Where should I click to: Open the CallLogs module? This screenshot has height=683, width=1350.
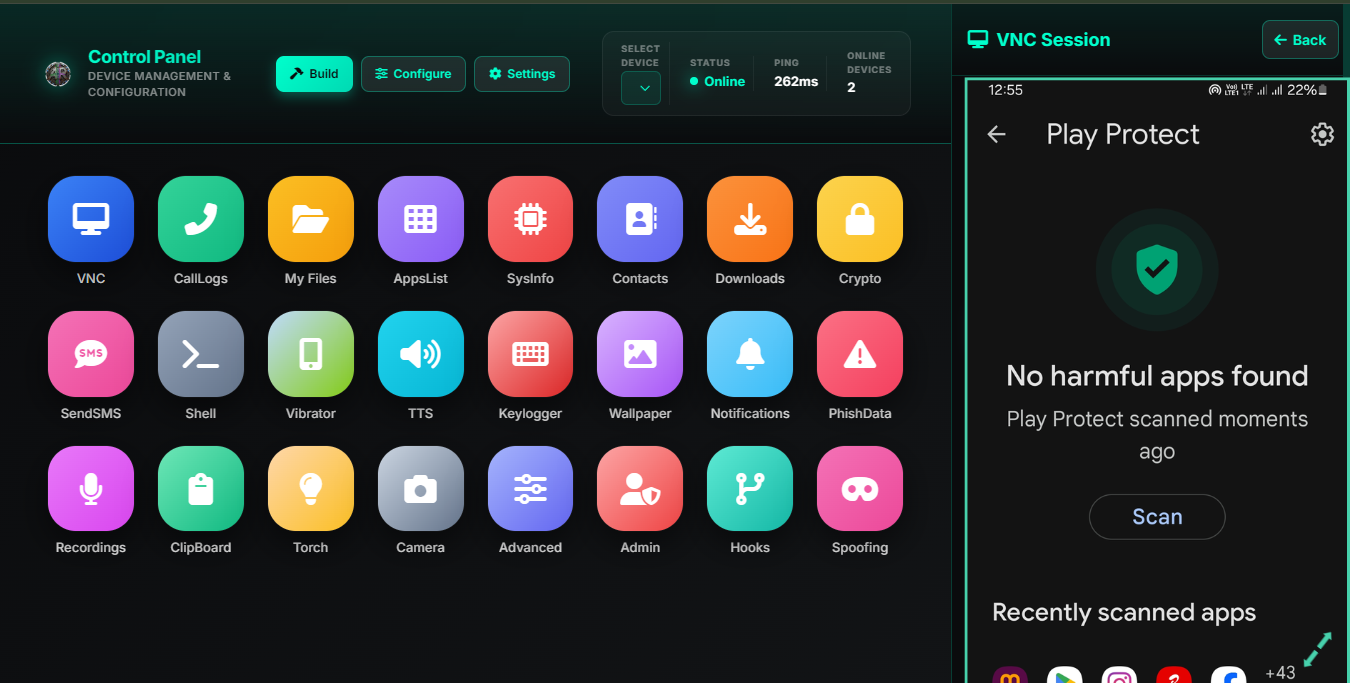(200, 218)
